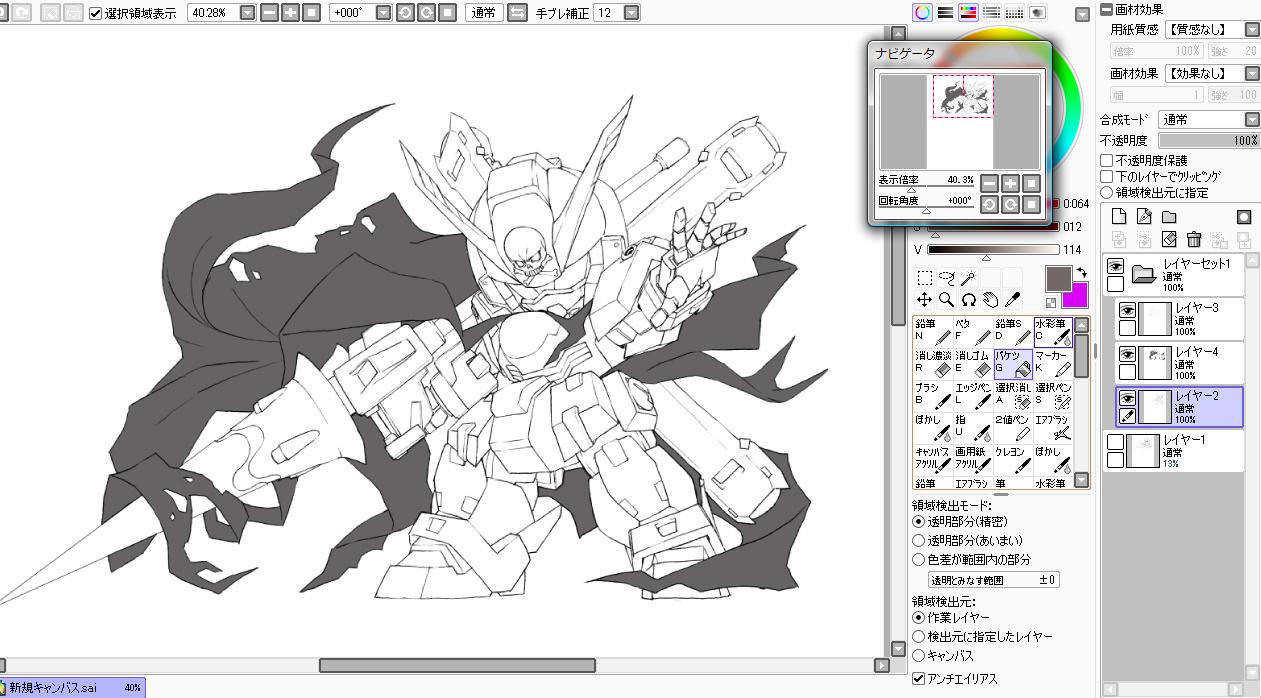Open the 手ブレ補正 stabilizer dropdown
This screenshot has height=698, width=1261.
click(x=631, y=13)
